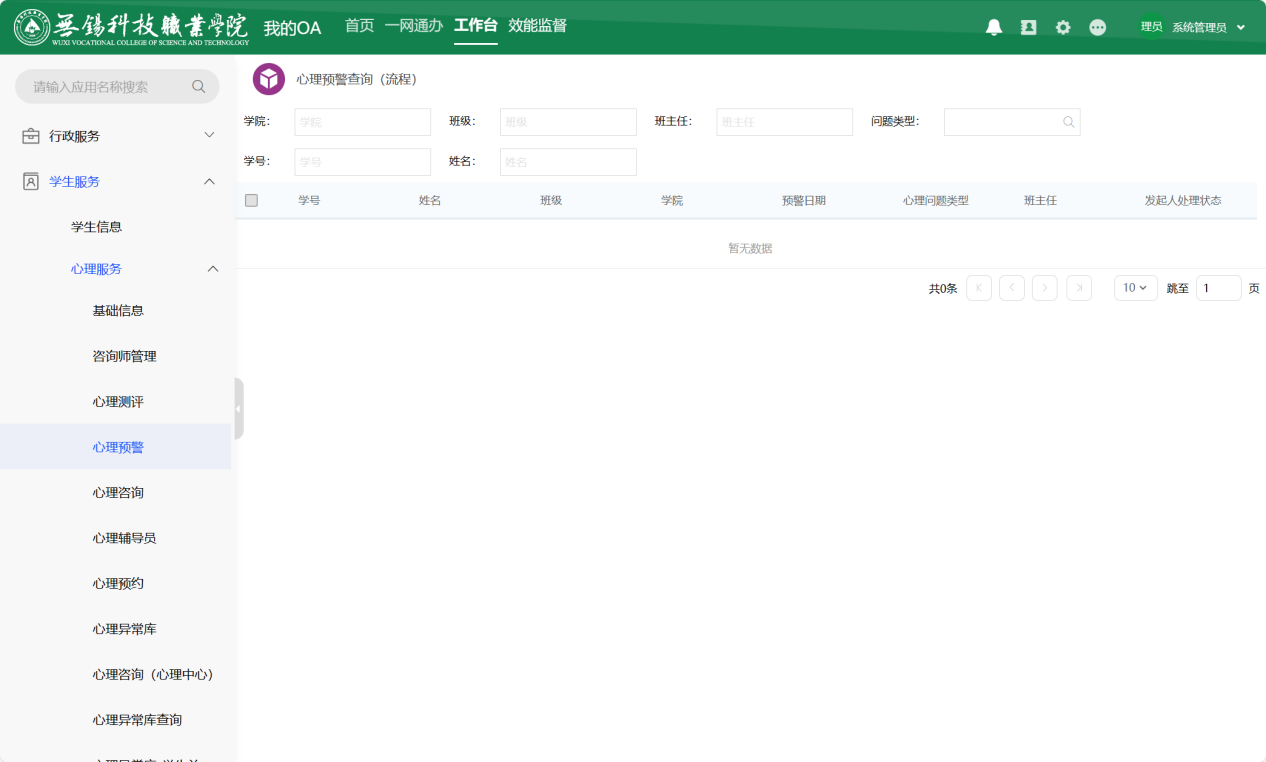Click the magnifier icon in the 问题类型 field
Image resolution: width=1266 pixels, height=762 pixels.
(x=1068, y=122)
